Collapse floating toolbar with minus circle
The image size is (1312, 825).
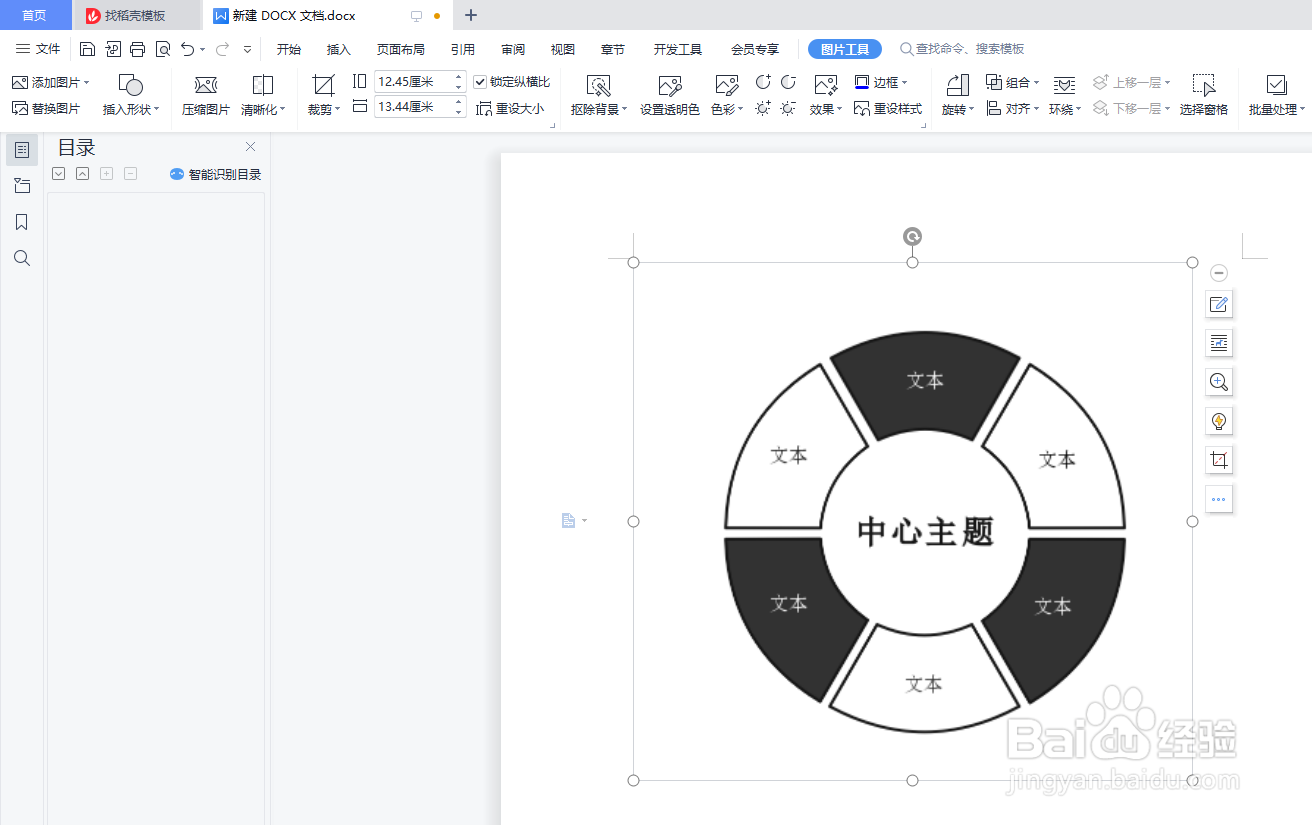click(x=1219, y=272)
